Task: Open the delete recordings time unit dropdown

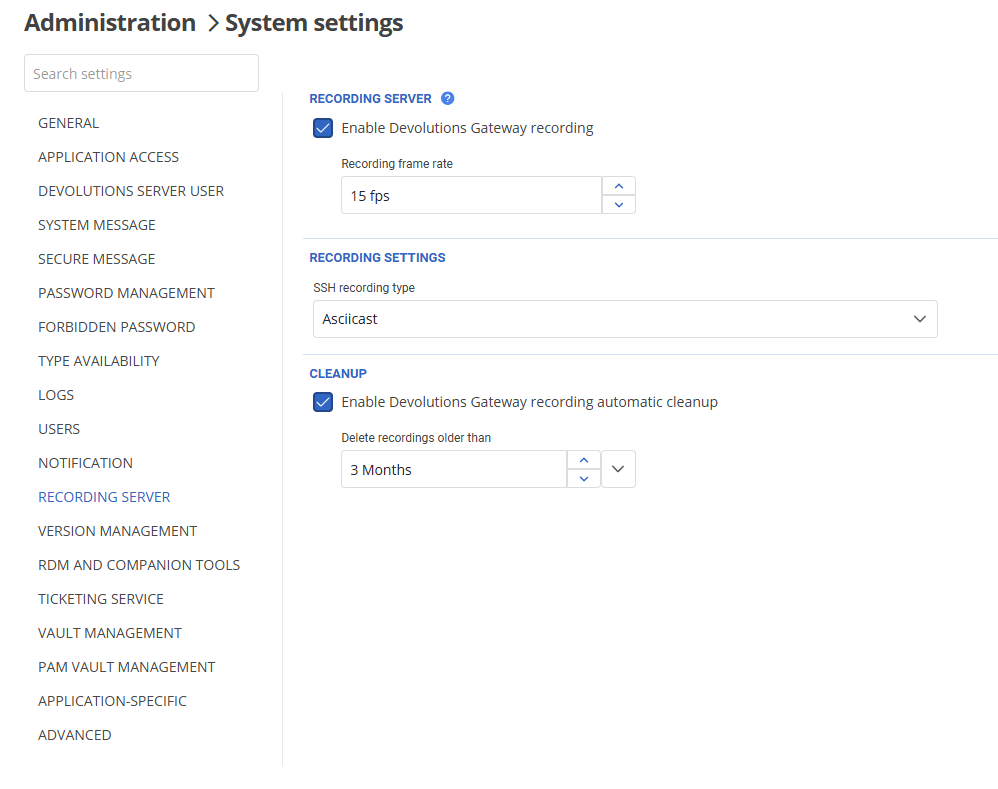Action: 617,468
